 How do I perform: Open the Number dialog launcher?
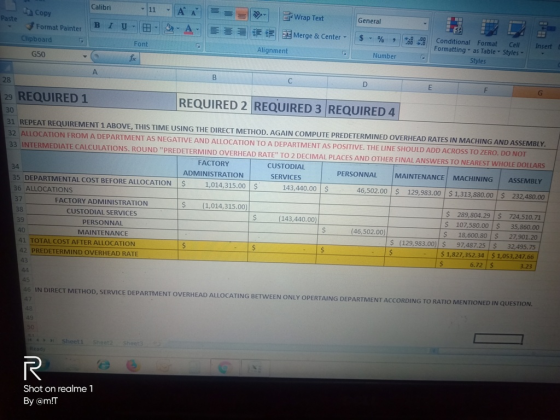[423, 57]
